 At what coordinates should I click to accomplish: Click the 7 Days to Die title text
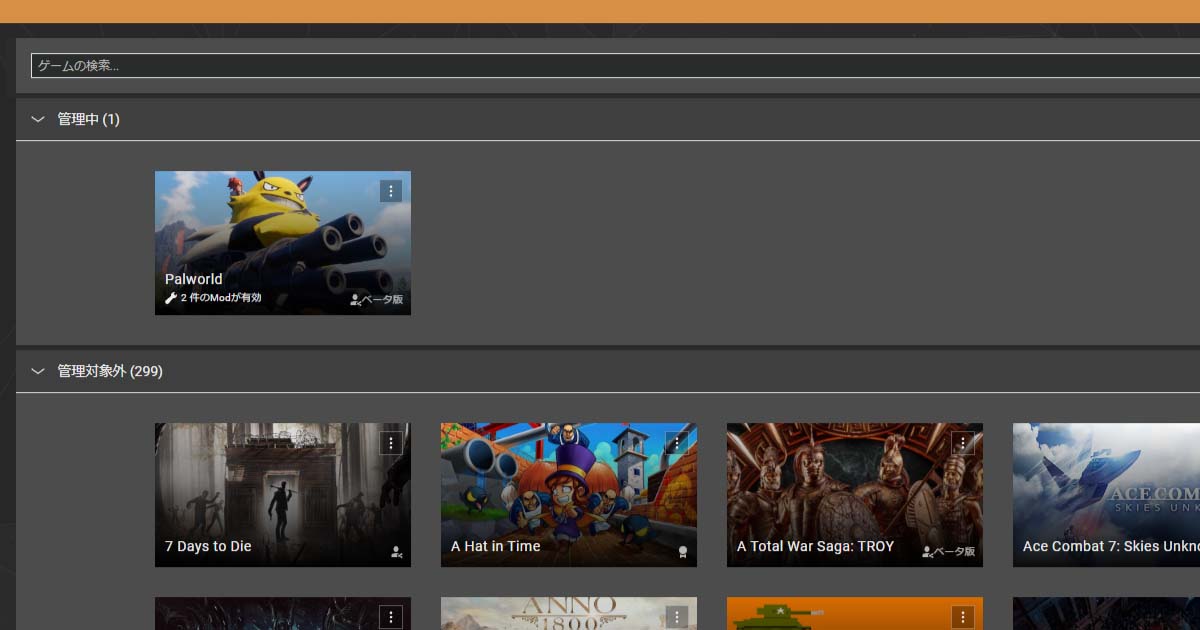[208, 546]
